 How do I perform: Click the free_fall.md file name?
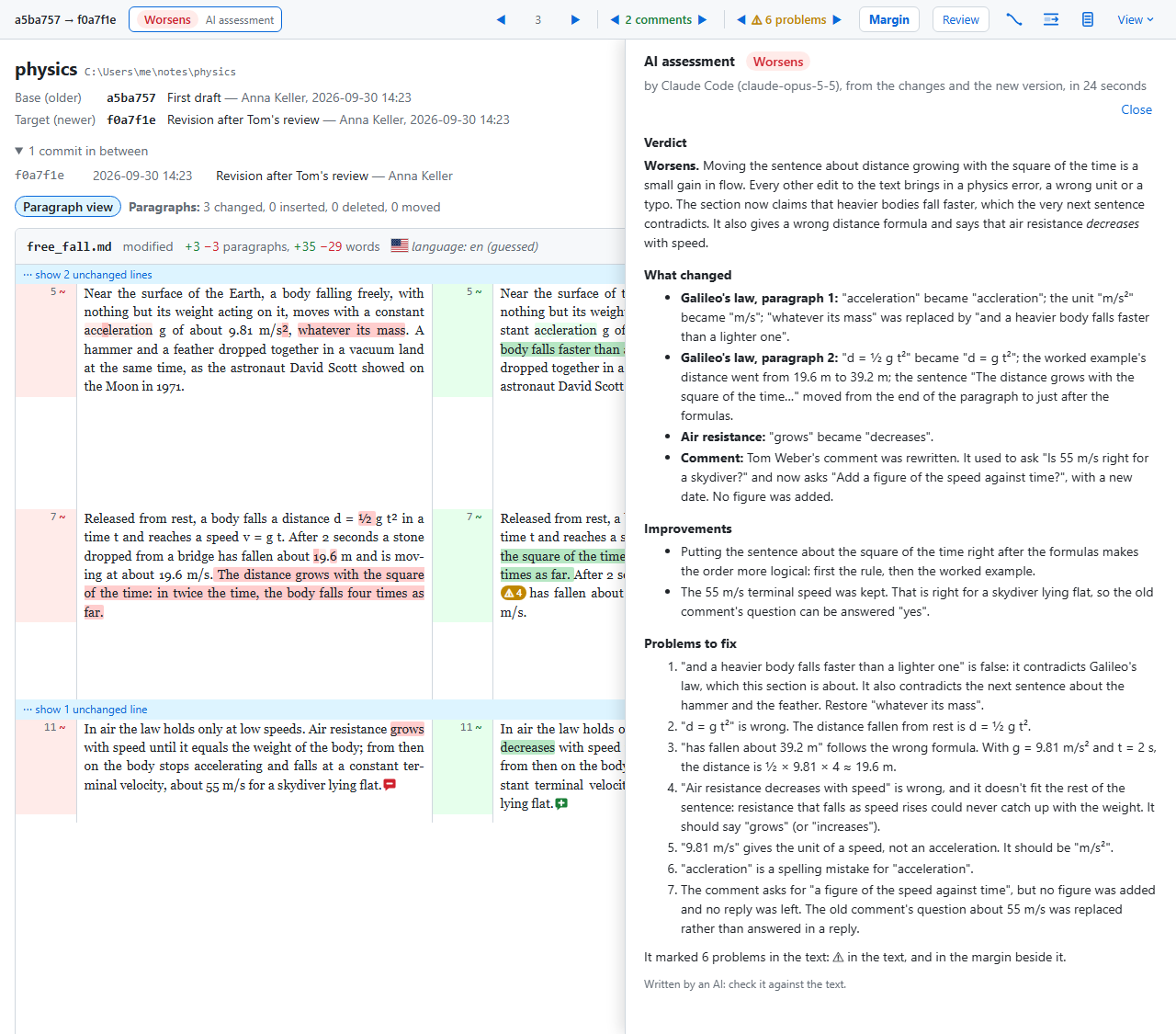click(69, 246)
